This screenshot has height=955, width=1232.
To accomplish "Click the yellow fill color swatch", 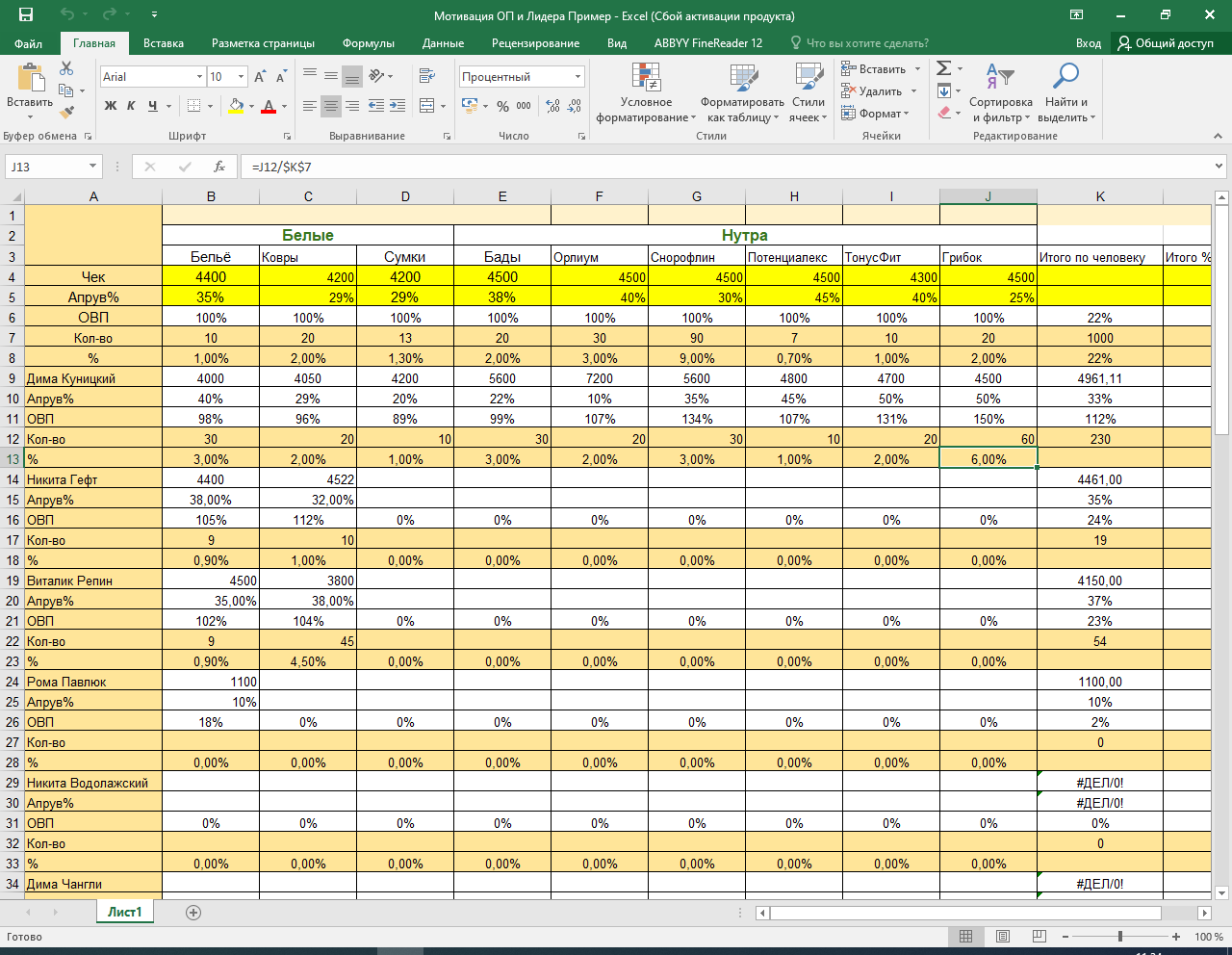I will coord(236,106).
